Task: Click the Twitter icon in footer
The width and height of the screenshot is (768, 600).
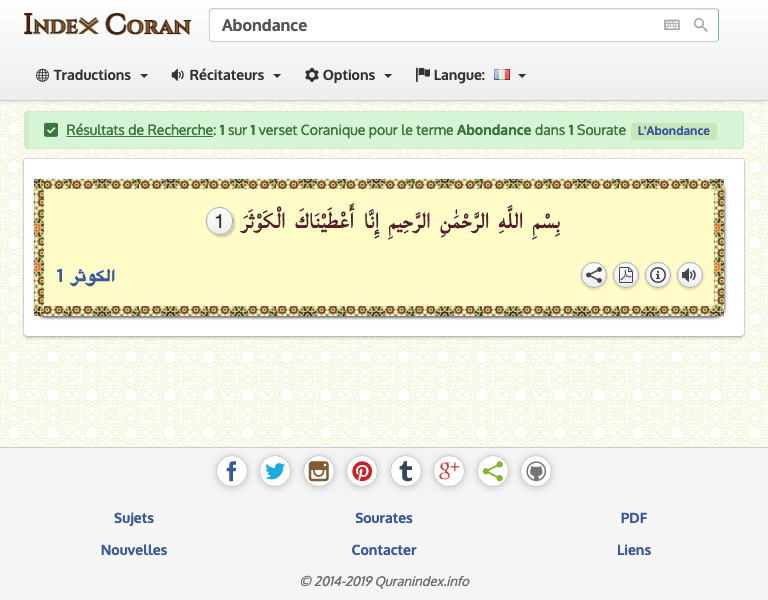Action: tap(275, 471)
